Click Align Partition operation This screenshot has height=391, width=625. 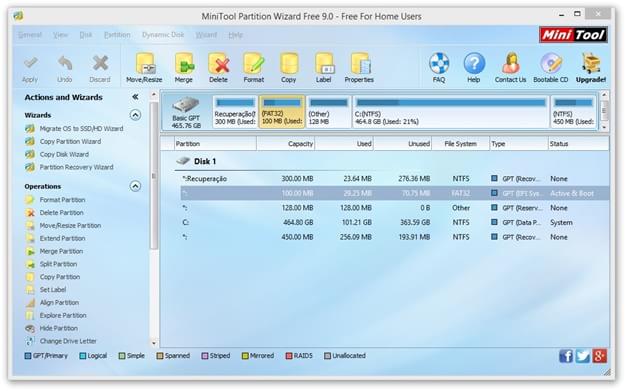(x=59, y=303)
